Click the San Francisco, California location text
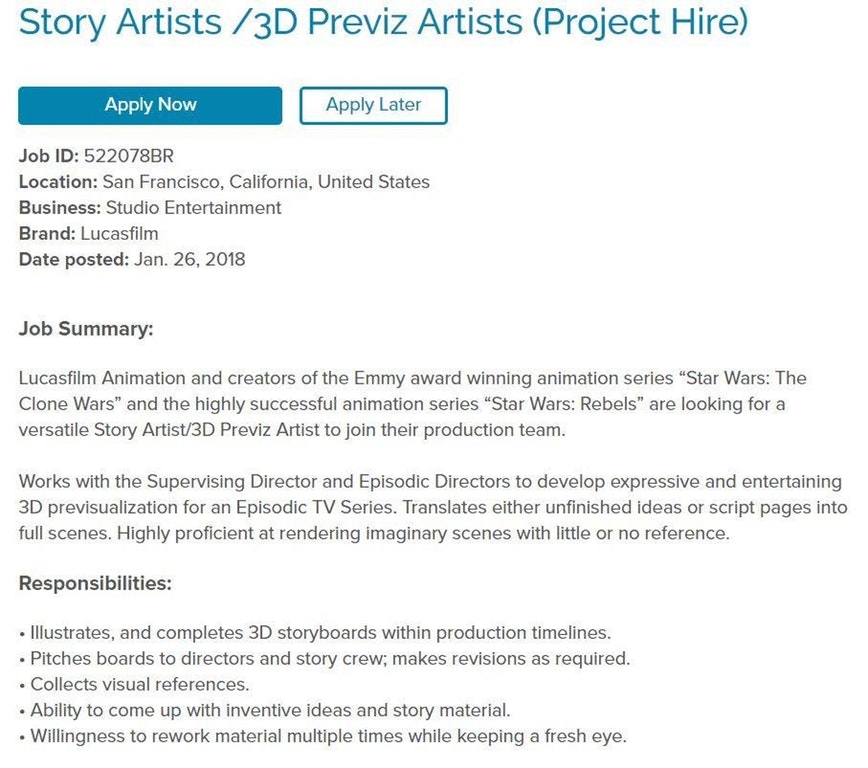Viewport: 868px width, 768px height. 266,182
